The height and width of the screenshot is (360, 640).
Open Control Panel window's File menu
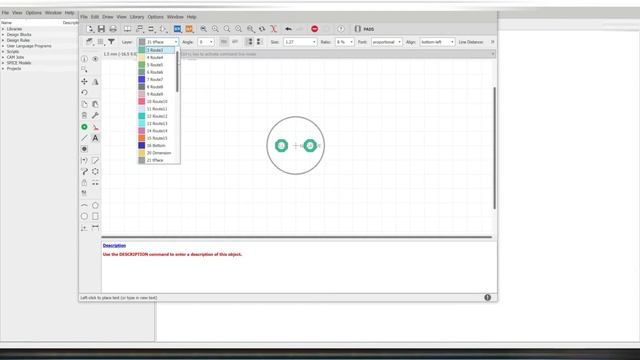[5, 13]
